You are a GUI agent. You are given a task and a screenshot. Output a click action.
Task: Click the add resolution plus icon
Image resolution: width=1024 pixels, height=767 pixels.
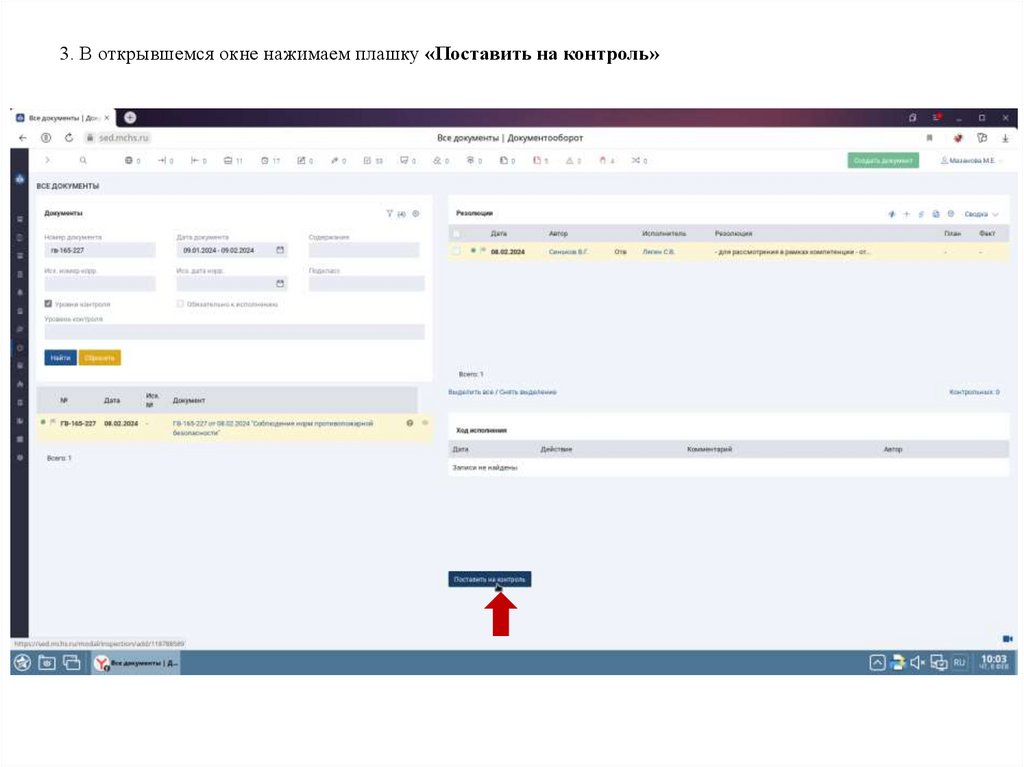(x=906, y=213)
